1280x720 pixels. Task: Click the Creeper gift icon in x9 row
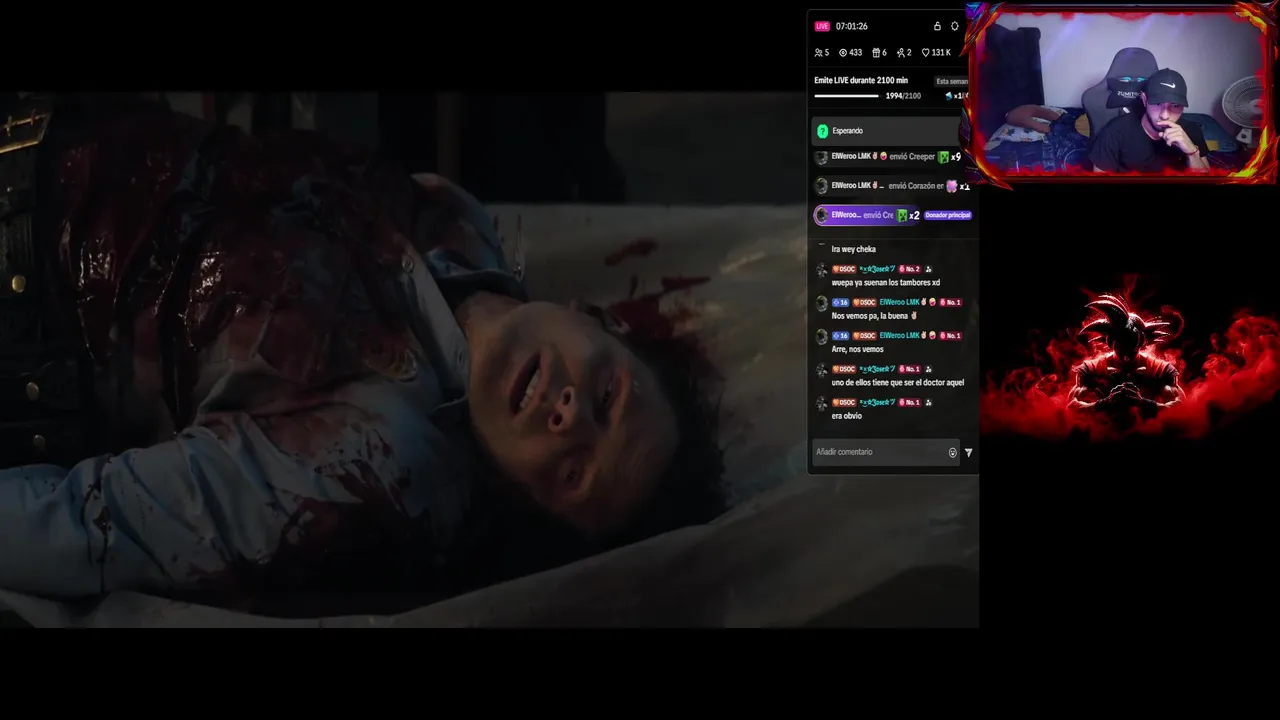coord(943,157)
